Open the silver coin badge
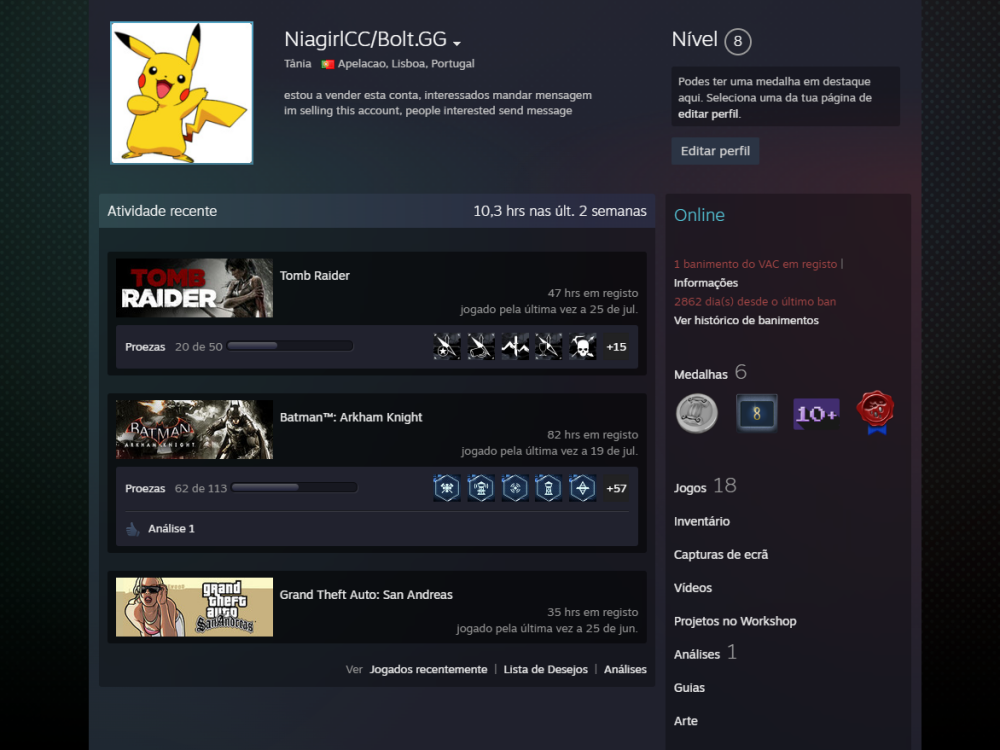 click(x=696, y=412)
